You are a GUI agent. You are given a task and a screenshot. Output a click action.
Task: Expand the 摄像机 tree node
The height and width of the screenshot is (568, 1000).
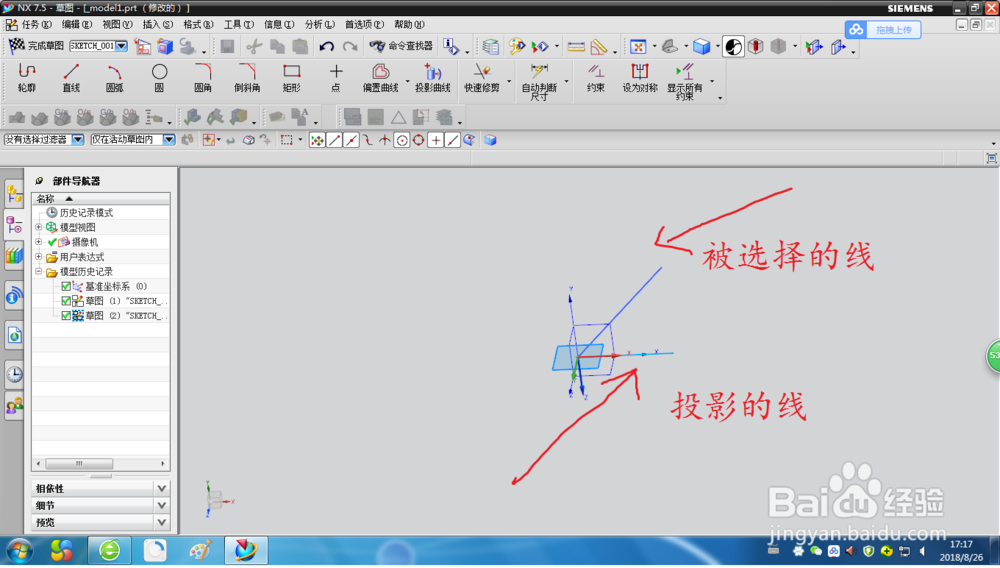pyautogui.click(x=38, y=242)
